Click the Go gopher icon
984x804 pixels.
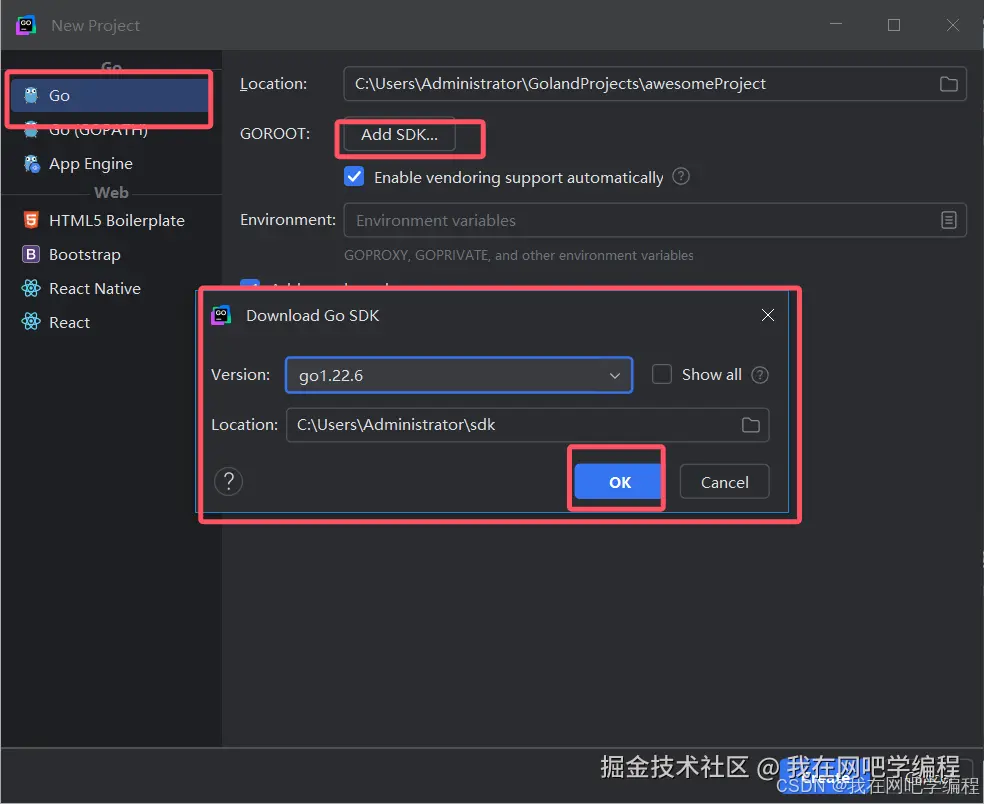(x=31, y=95)
